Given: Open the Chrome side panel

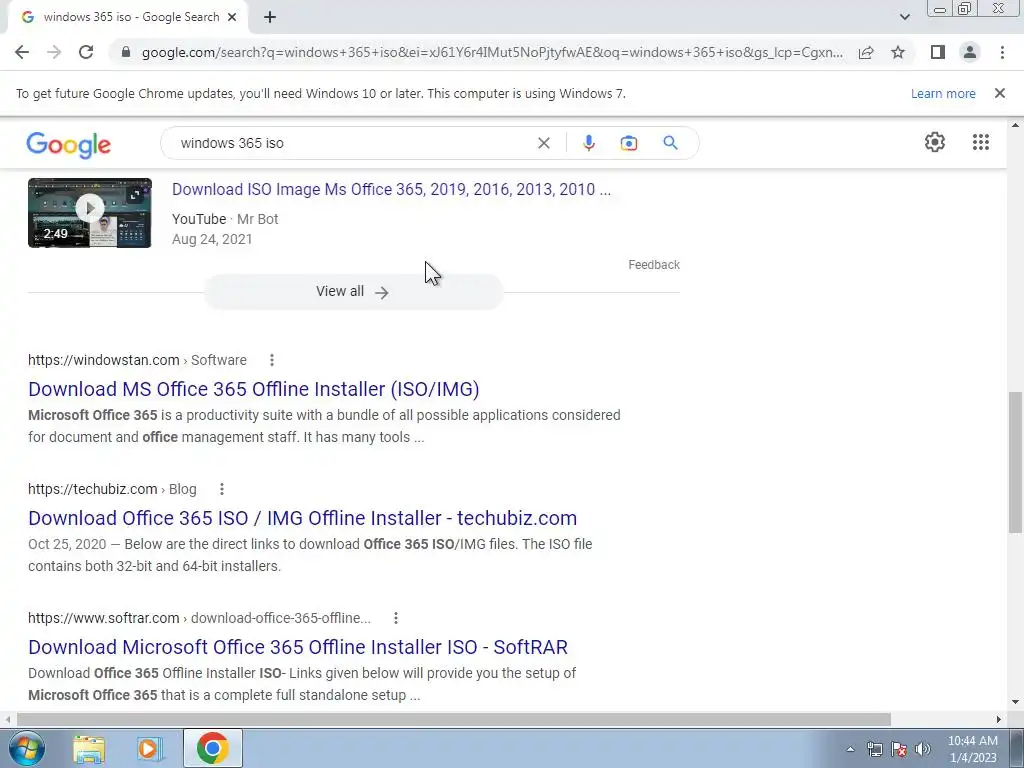Looking at the screenshot, I should pos(938,52).
